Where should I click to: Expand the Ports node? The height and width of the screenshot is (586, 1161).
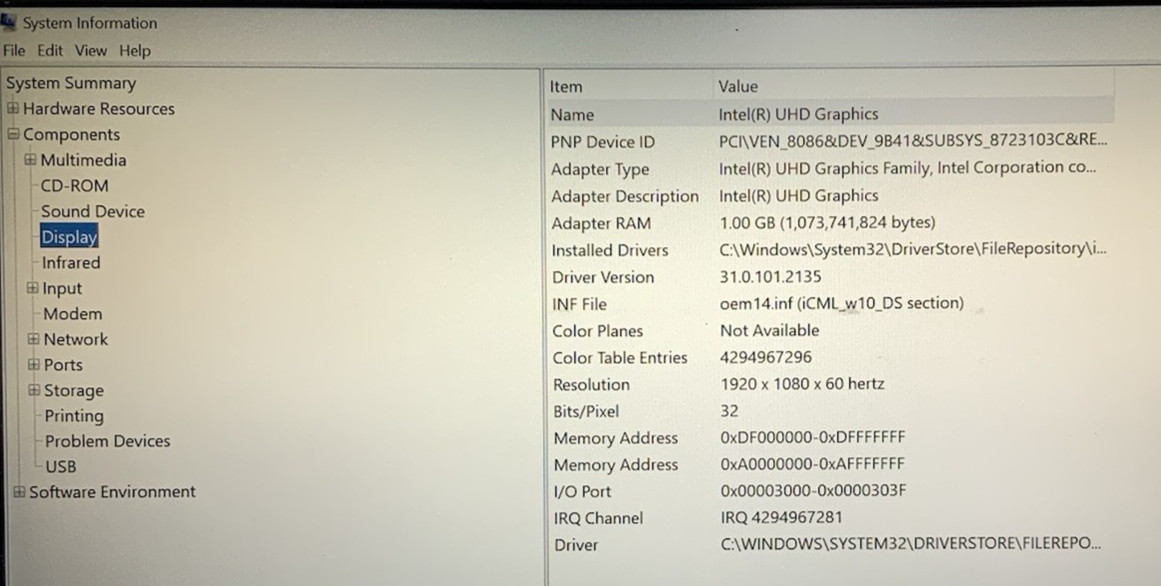pyautogui.click(x=33, y=364)
